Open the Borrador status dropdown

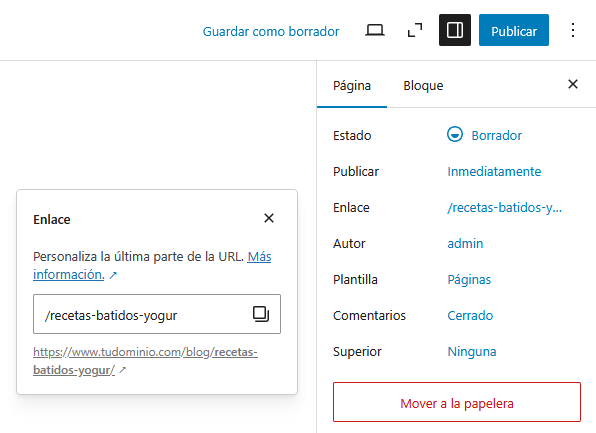(x=484, y=135)
